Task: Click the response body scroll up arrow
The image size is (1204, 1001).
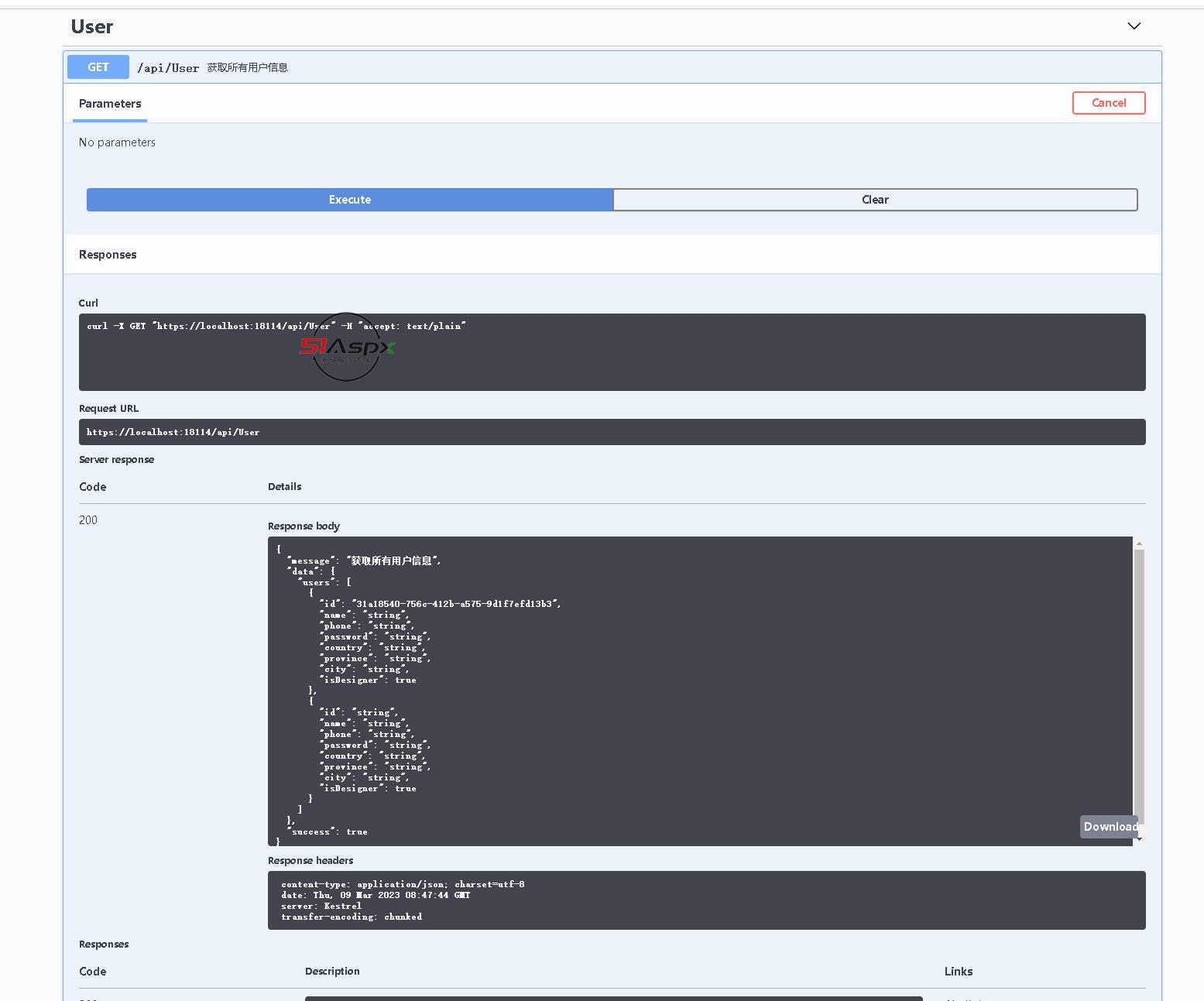Action: pos(1139,543)
